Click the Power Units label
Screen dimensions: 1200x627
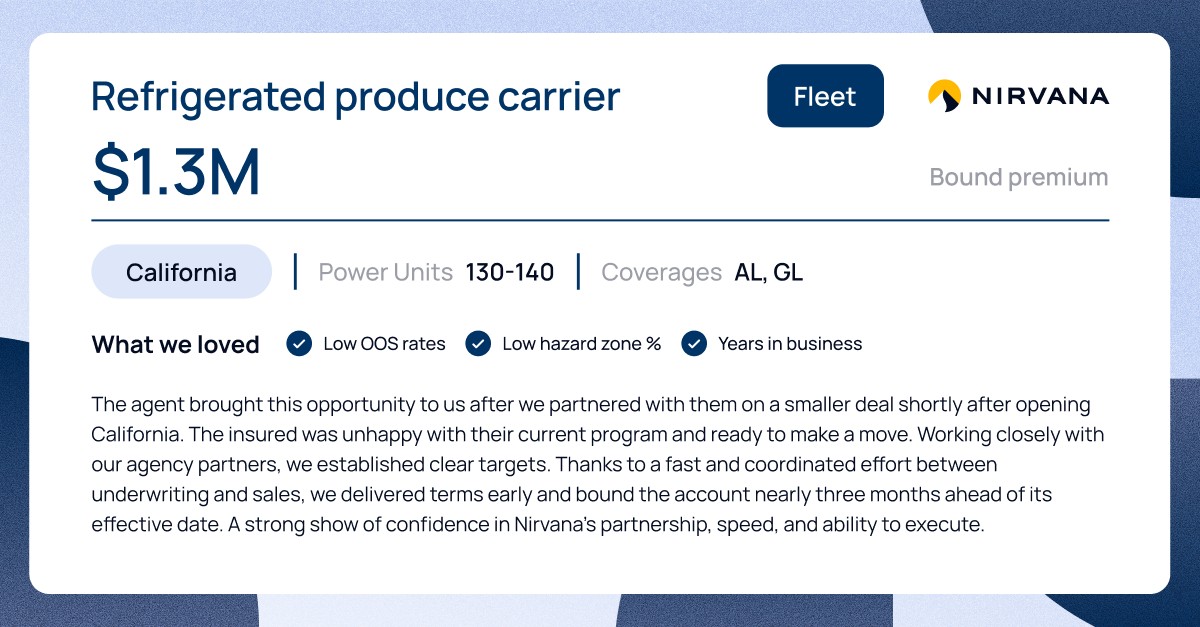pos(386,272)
